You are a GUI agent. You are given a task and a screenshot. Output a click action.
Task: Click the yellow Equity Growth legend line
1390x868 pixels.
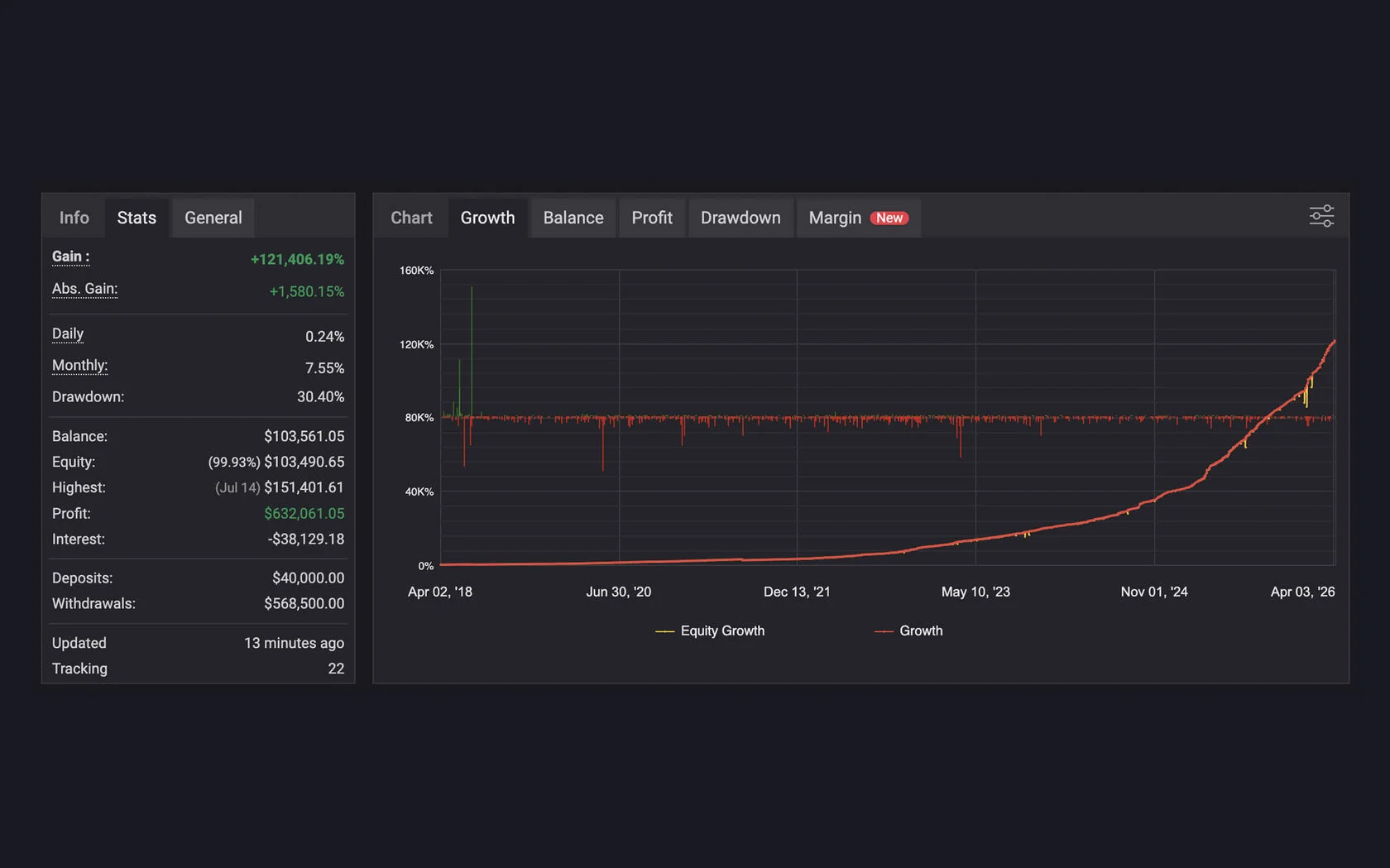point(664,631)
